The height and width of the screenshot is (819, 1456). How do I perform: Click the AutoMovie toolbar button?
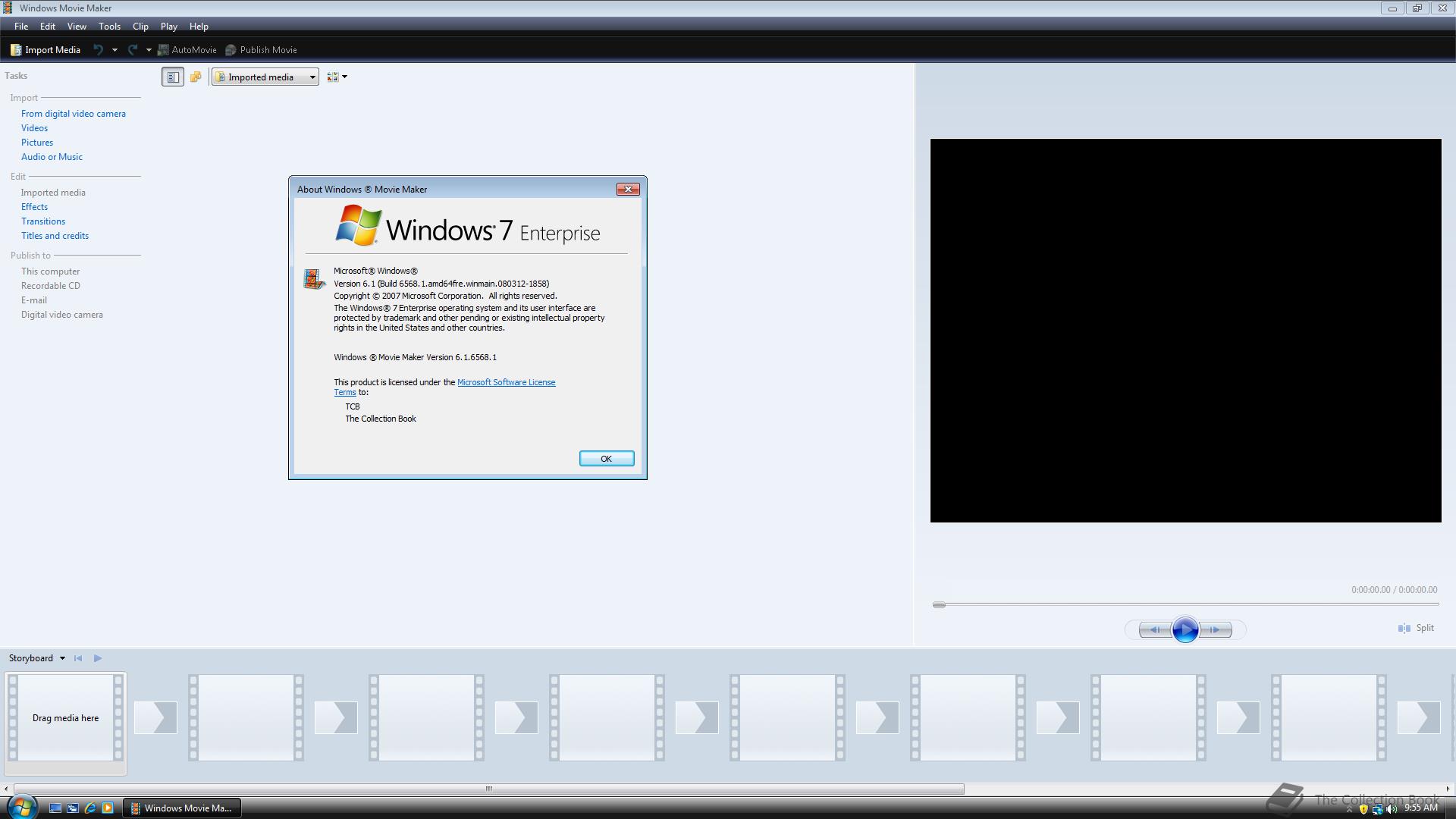(x=187, y=50)
